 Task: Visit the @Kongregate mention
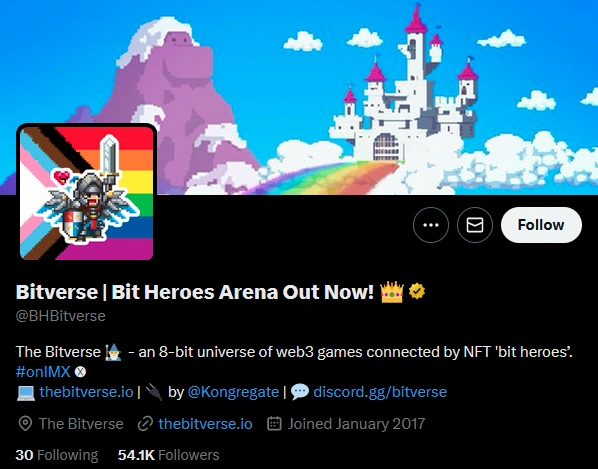click(x=233, y=392)
